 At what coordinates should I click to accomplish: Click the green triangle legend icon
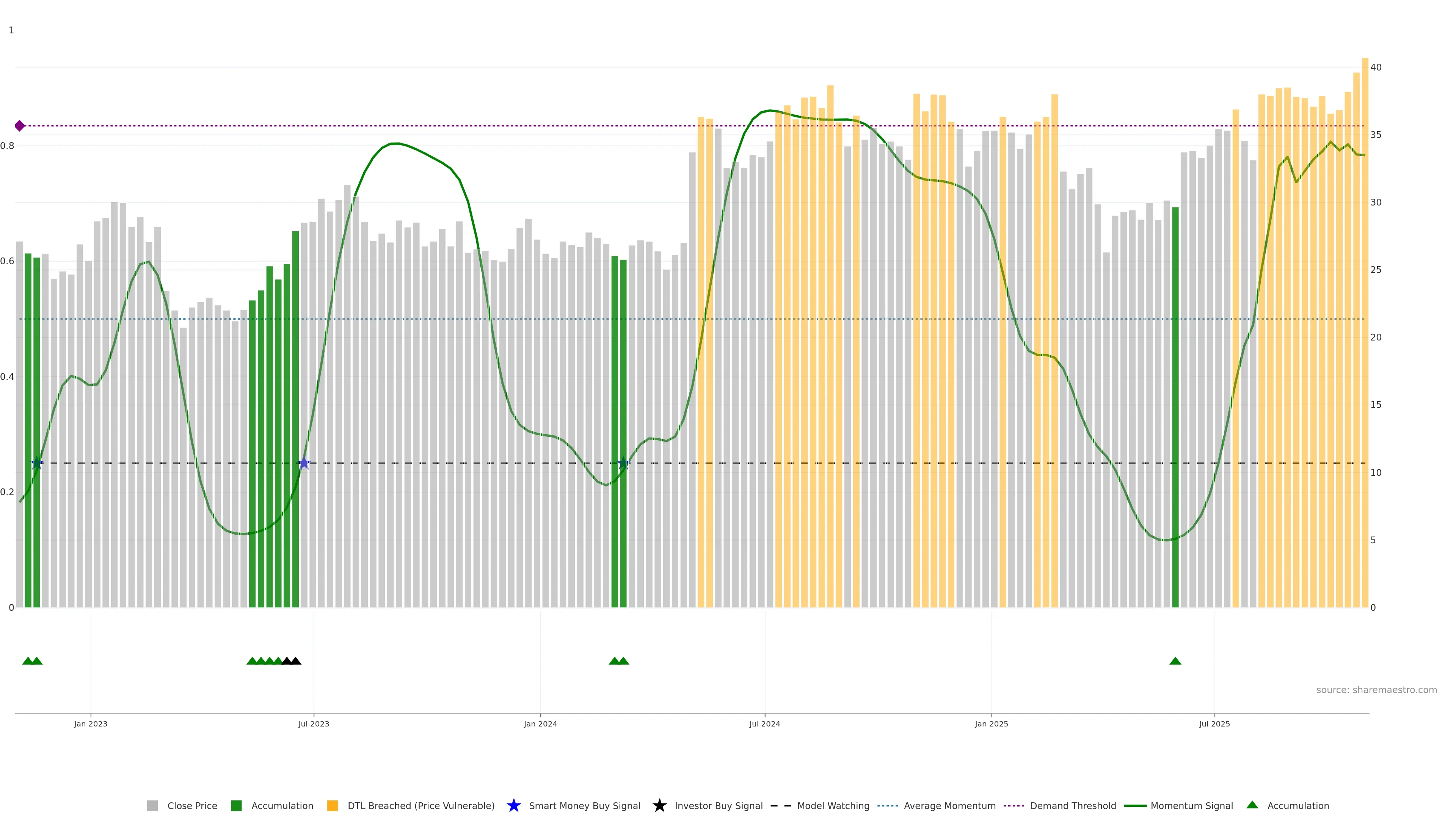point(1252,805)
